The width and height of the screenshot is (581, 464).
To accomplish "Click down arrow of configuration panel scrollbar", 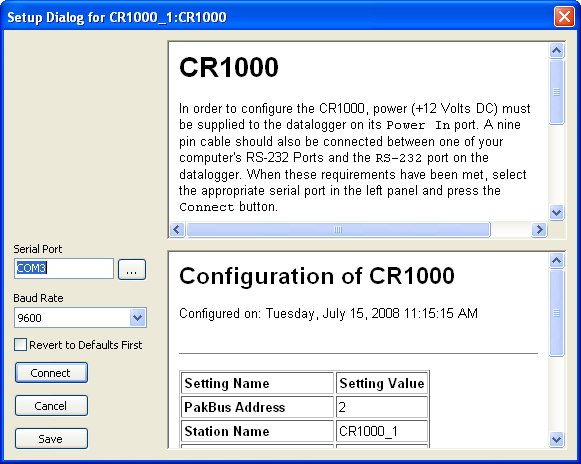I will (x=556, y=440).
